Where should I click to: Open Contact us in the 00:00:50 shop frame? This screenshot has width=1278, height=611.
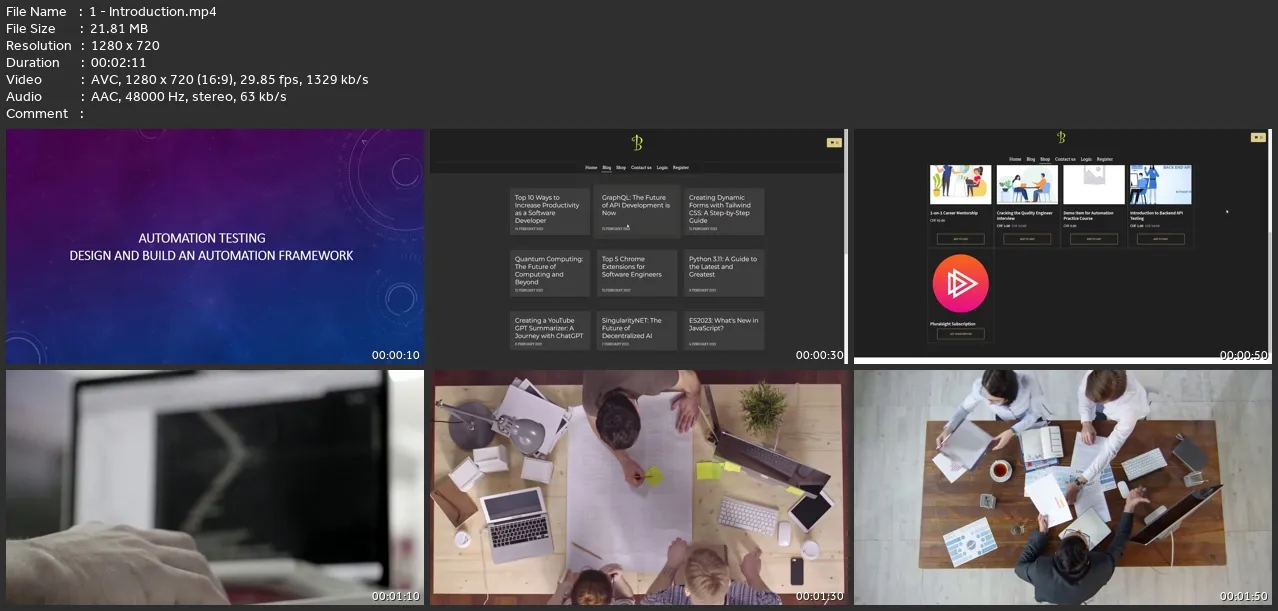pyautogui.click(x=1065, y=159)
